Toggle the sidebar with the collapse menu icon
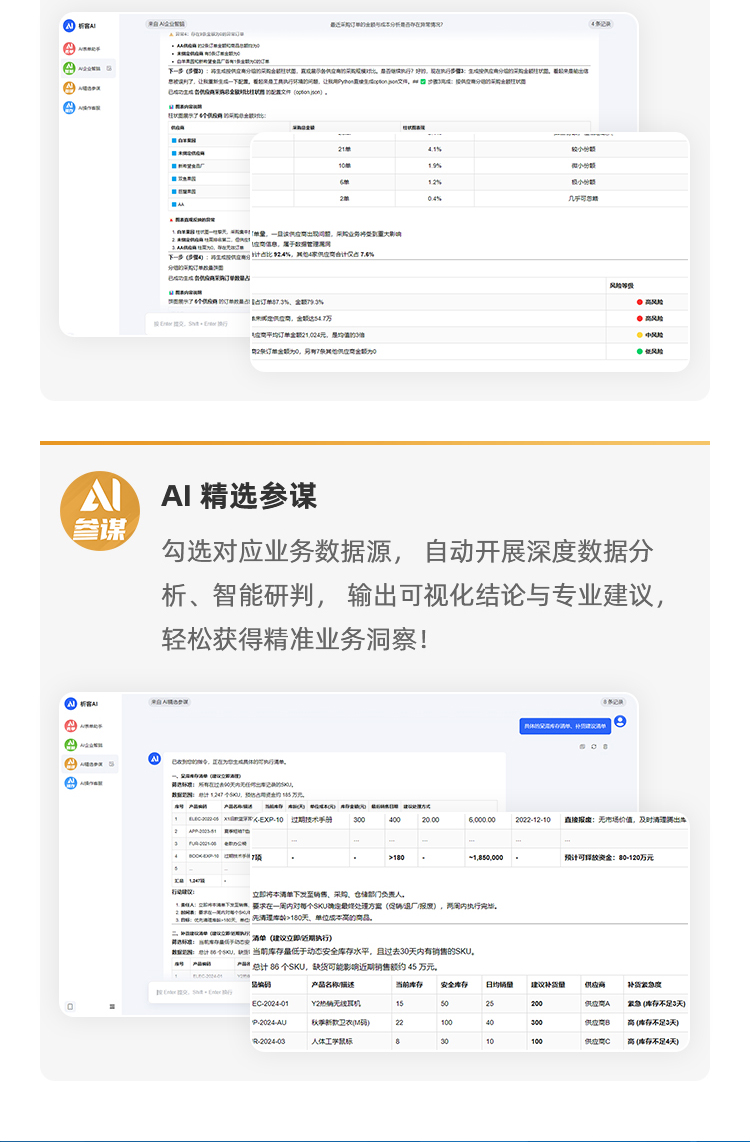 [x=112, y=1007]
